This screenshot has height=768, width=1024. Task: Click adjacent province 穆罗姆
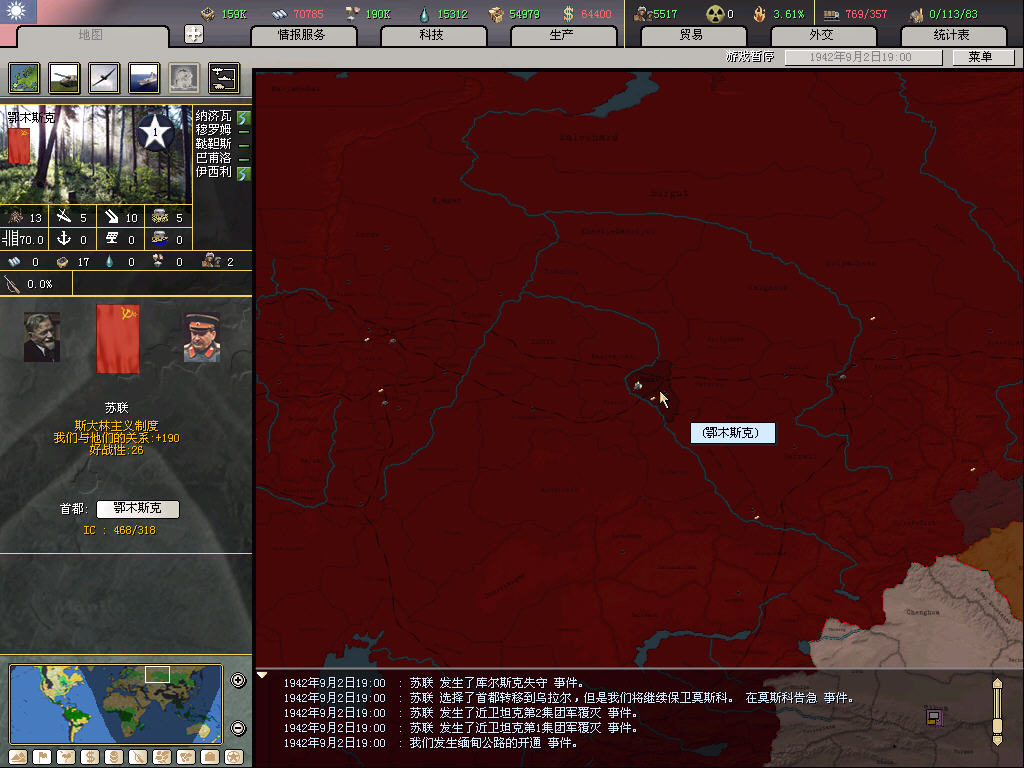[x=214, y=130]
